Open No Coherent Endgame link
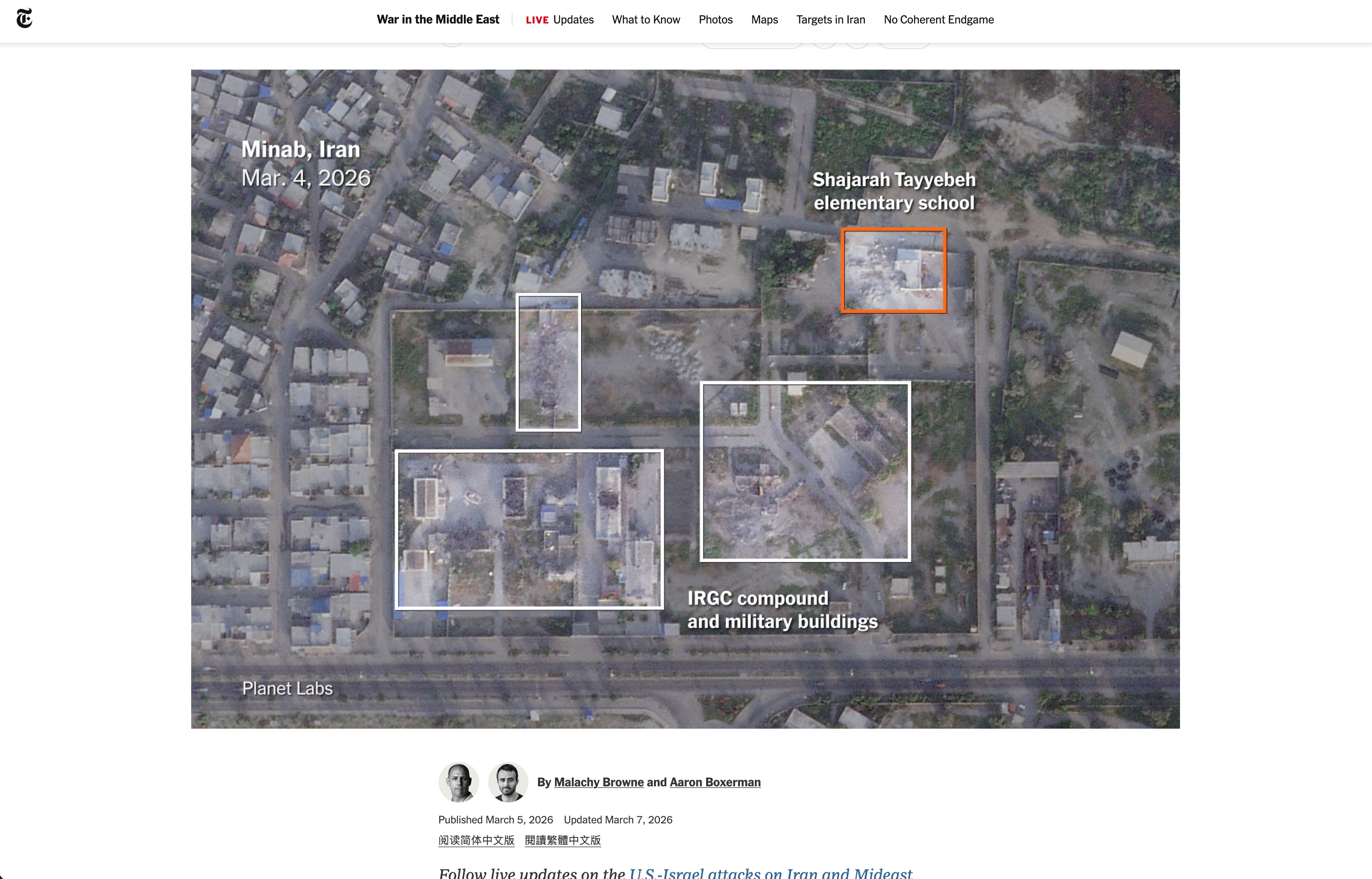The image size is (1372, 879). (938, 19)
